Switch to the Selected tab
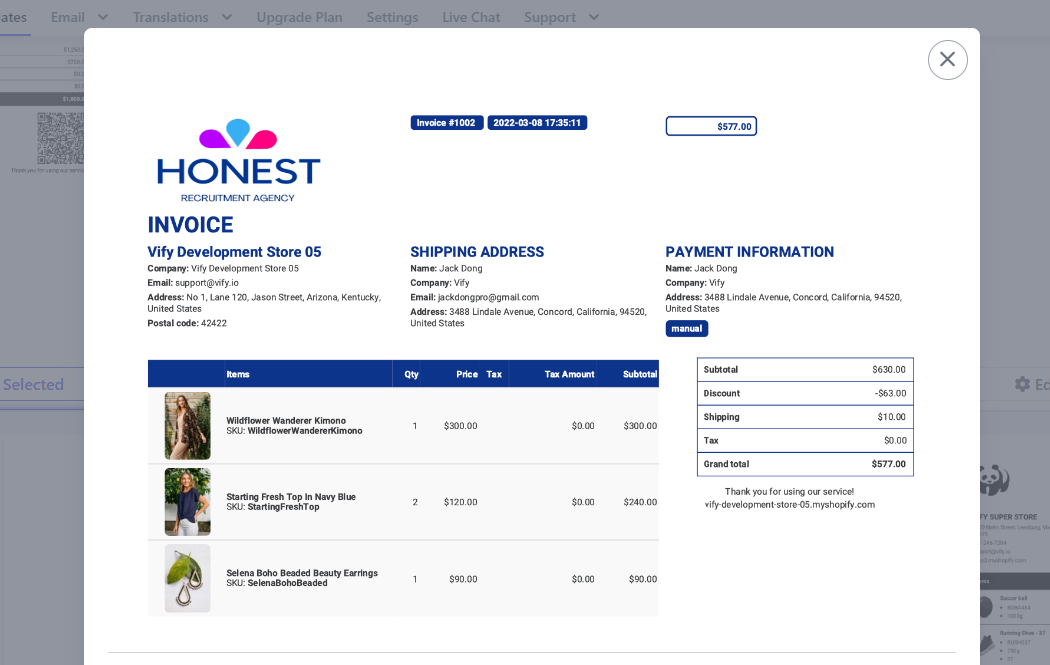The height and width of the screenshot is (665, 1050). pyautogui.click(x=33, y=384)
